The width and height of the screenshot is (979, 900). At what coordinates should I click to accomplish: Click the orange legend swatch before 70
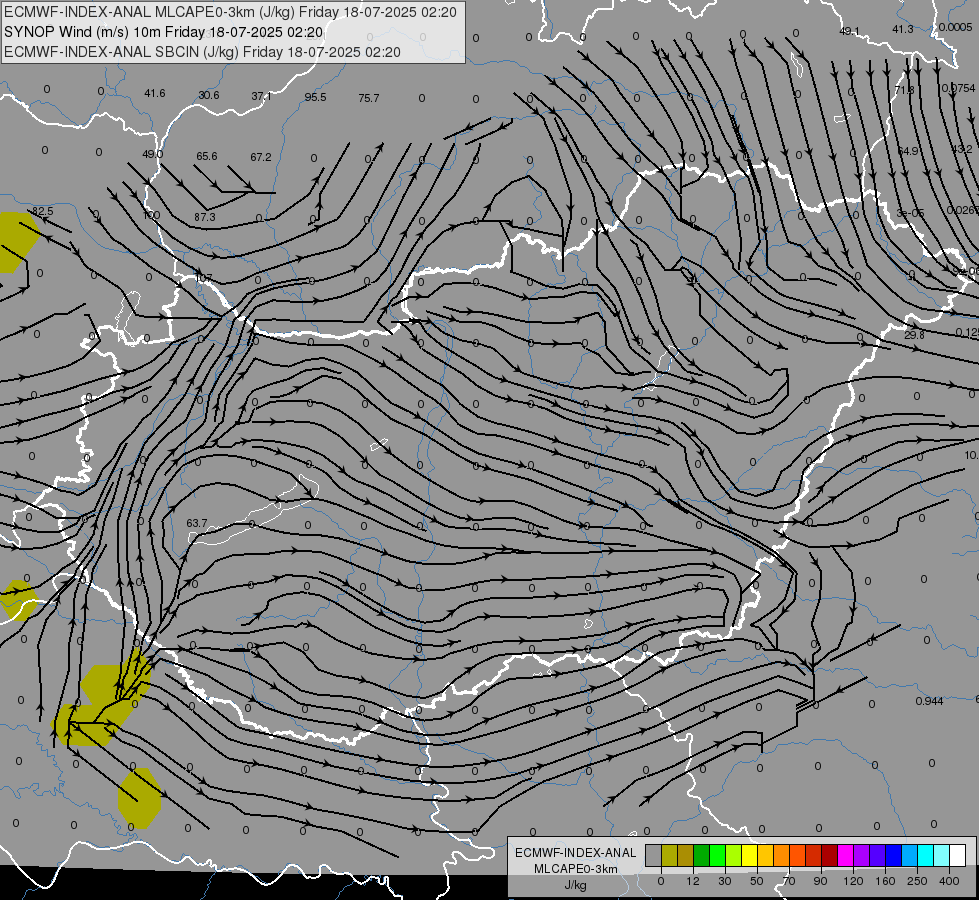point(782,855)
